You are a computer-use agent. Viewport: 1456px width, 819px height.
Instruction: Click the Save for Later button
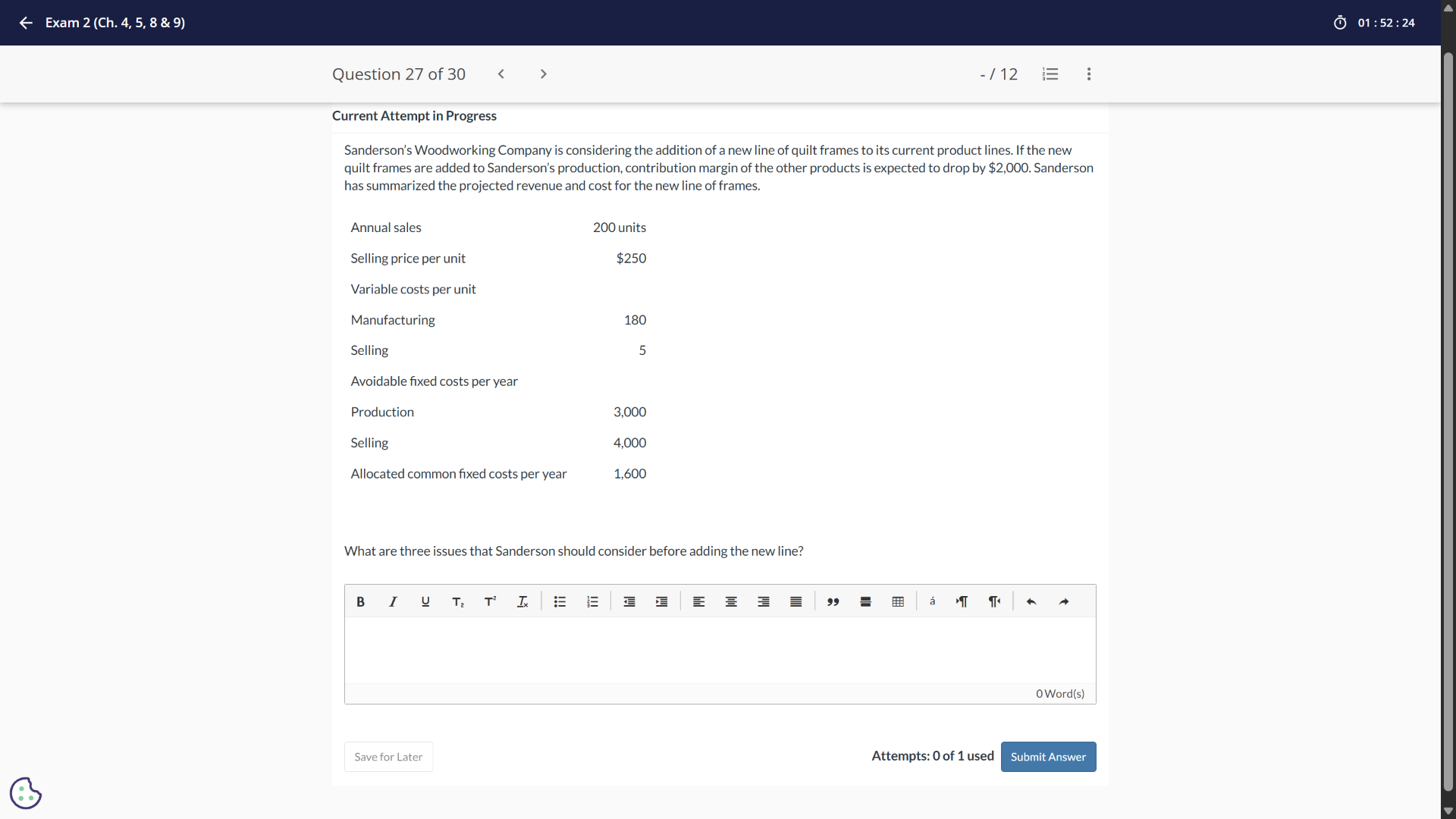click(388, 757)
